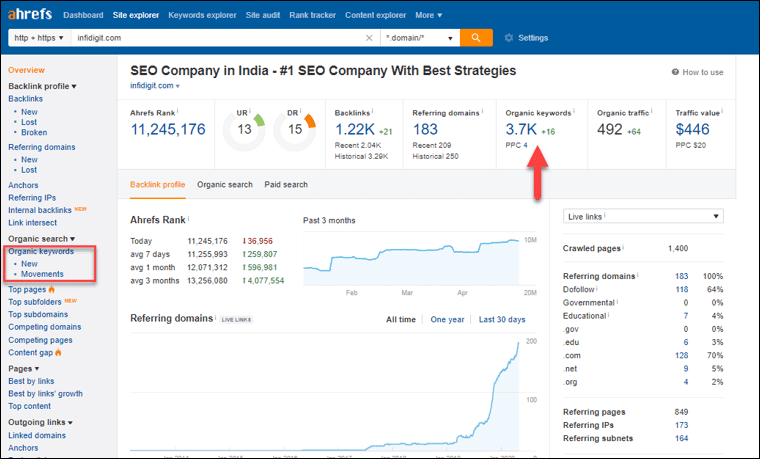The width and height of the screenshot is (760, 459).
Task: Collapse the Organic search sidebar section
Action: coord(41,238)
